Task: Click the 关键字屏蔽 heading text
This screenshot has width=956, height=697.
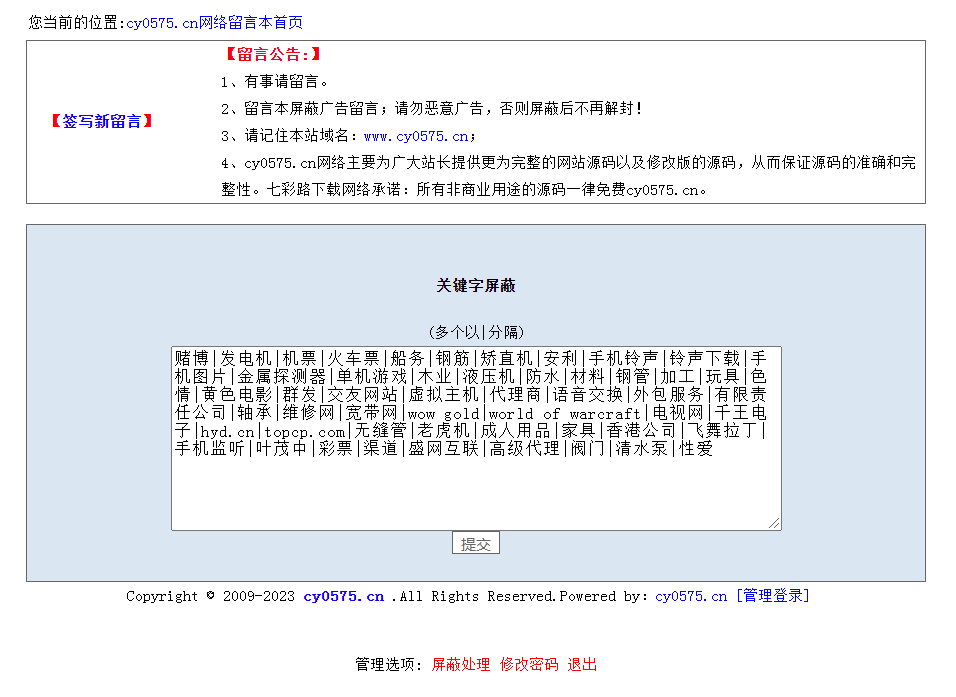Action: click(x=476, y=285)
